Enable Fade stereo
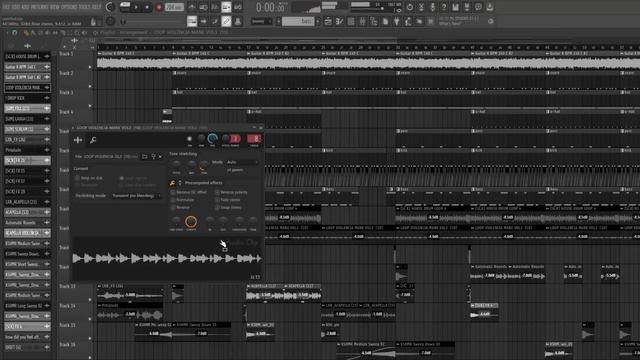The height and width of the screenshot is (360, 640). tap(217, 200)
